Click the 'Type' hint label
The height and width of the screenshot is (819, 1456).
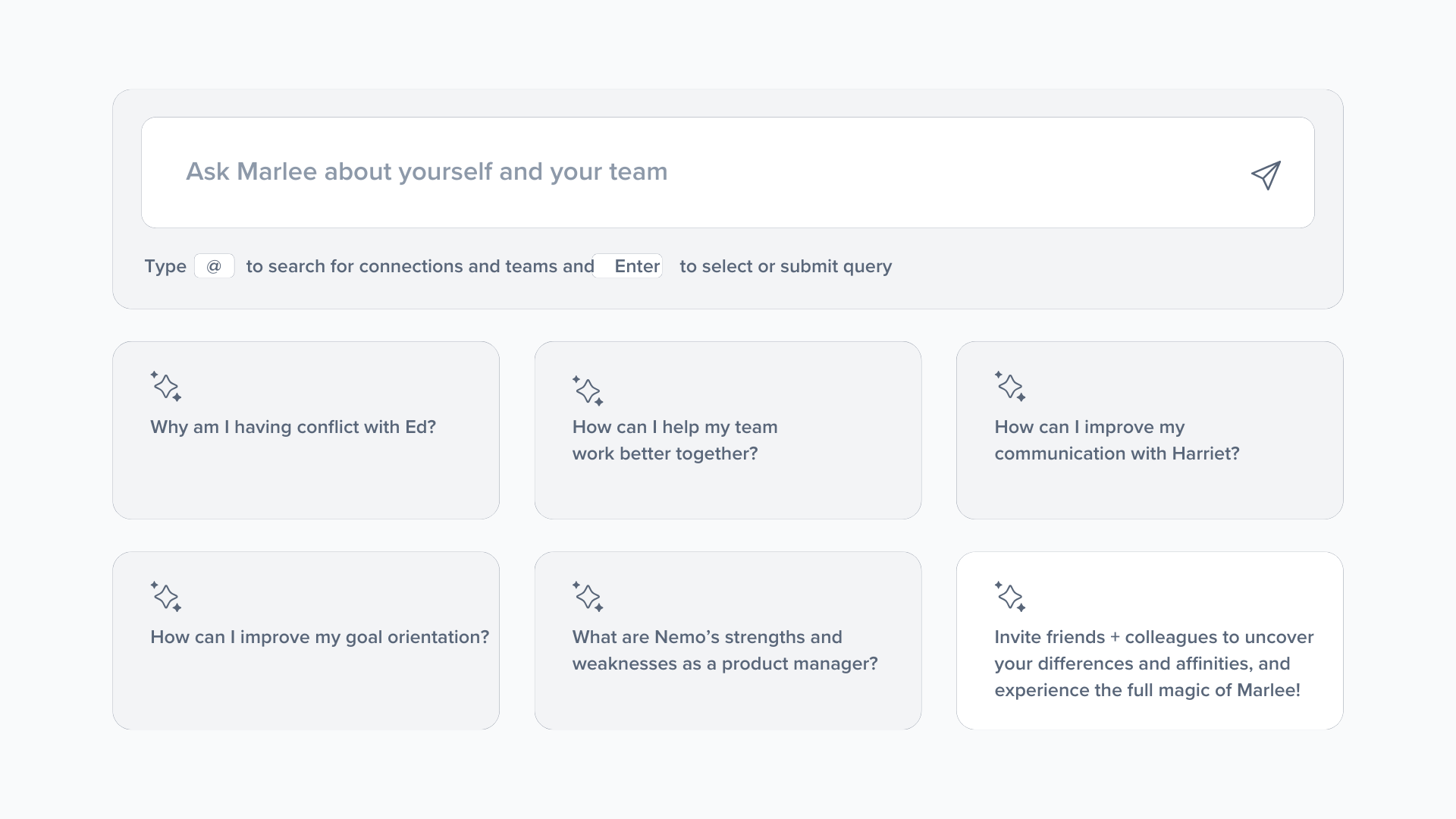click(x=165, y=266)
